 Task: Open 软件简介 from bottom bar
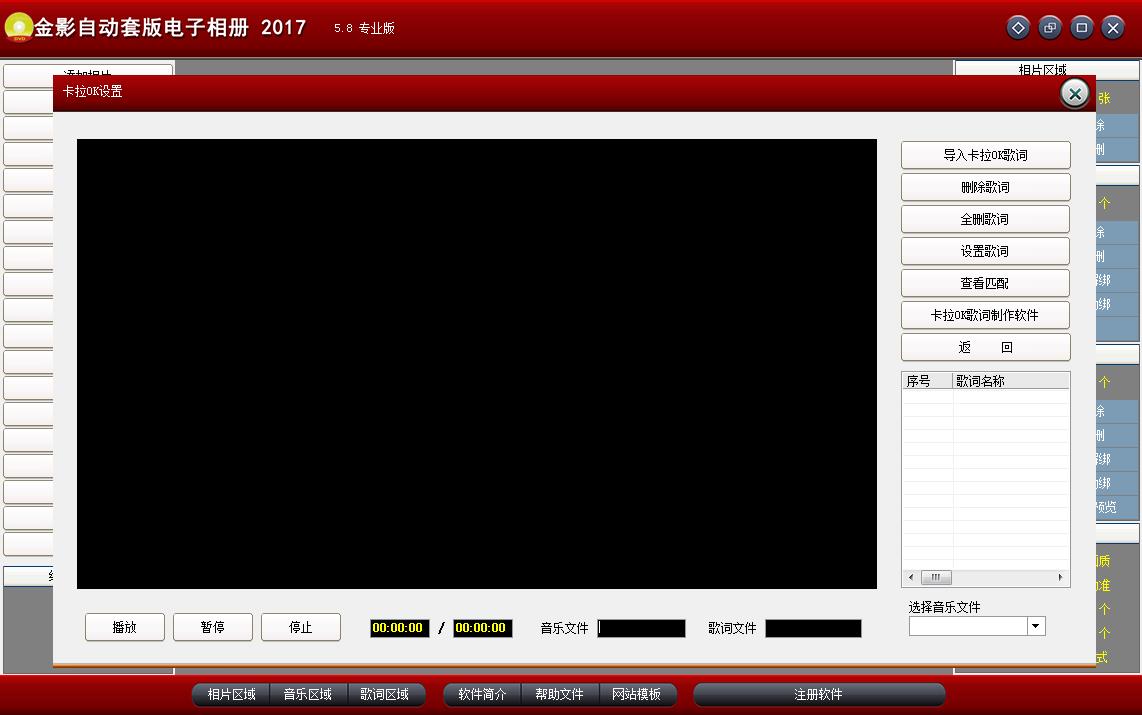click(482, 695)
